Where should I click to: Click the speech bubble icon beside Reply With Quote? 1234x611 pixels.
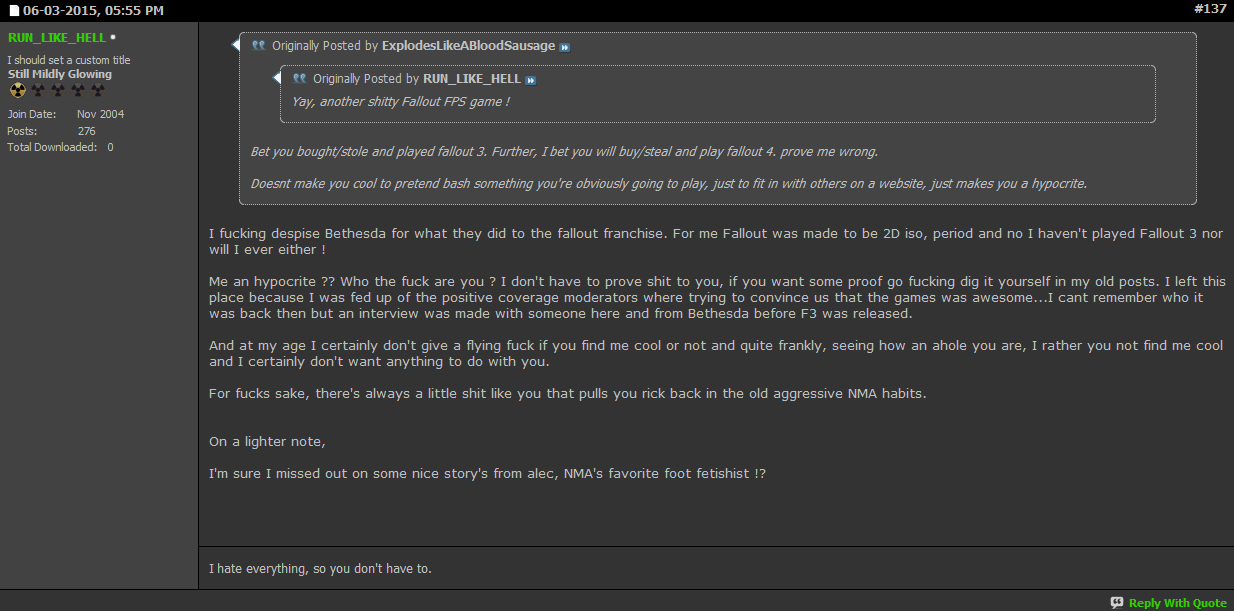point(1117,603)
